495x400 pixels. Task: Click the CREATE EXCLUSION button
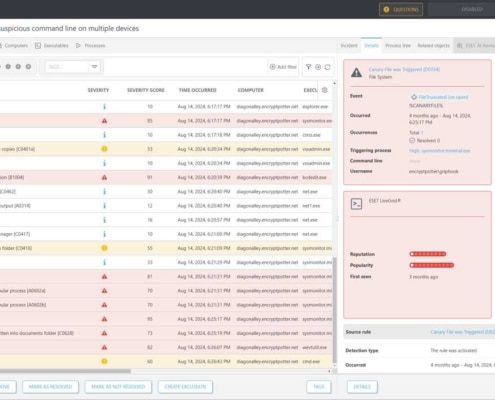[x=185, y=387]
